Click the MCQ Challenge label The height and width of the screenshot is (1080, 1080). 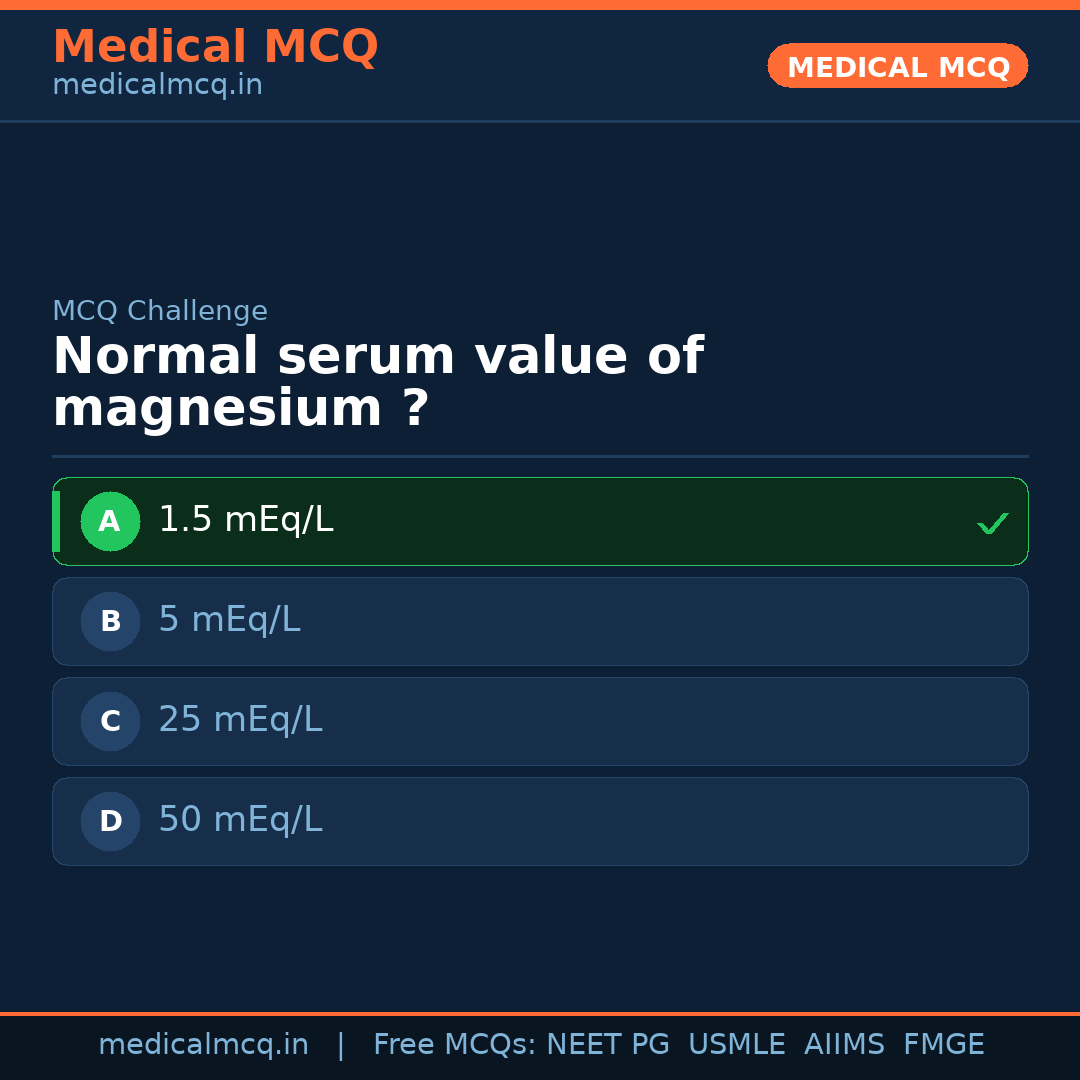[x=160, y=311]
